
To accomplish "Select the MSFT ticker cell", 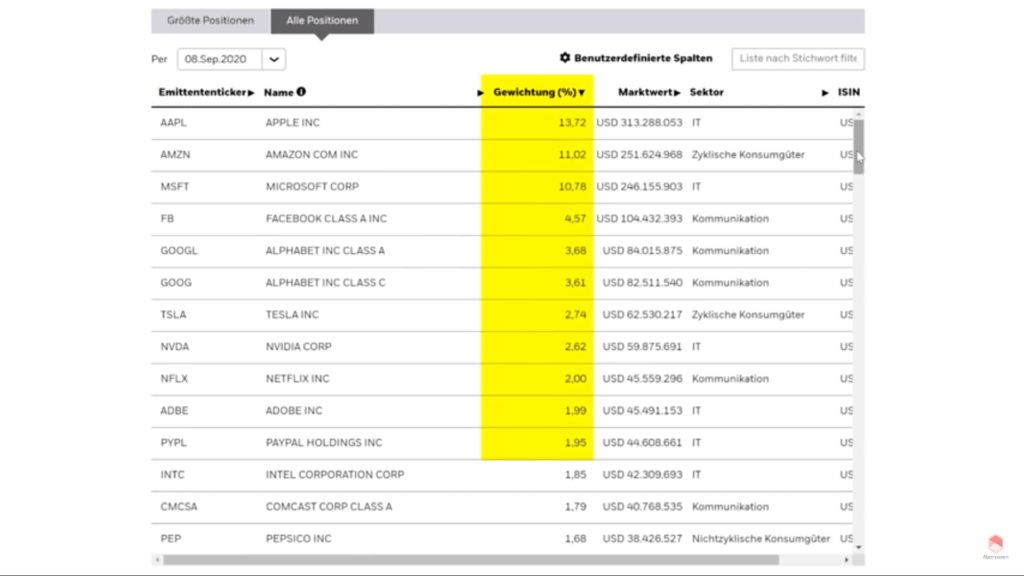I will [175, 187].
